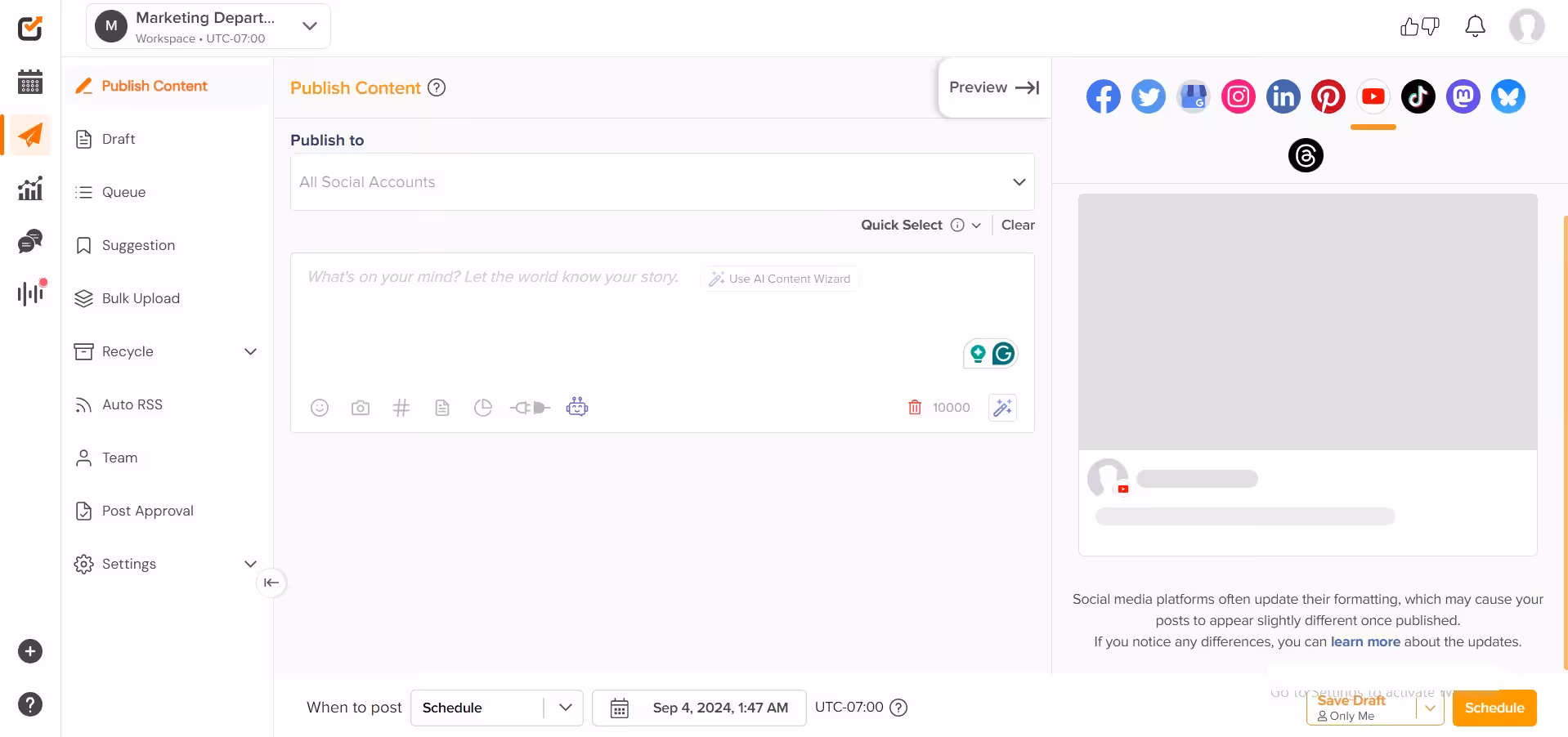Expand the All Social Accounts dropdown
1568x737 pixels.
pyautogui.click(x=662, y=182)
